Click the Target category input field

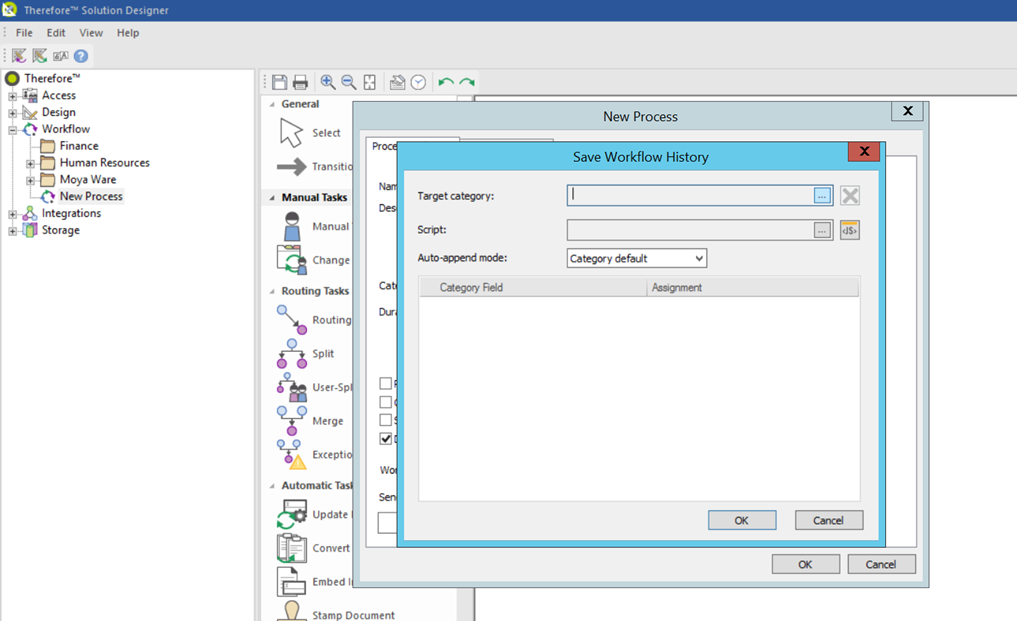pyautogui.click(x=690, y=194)
